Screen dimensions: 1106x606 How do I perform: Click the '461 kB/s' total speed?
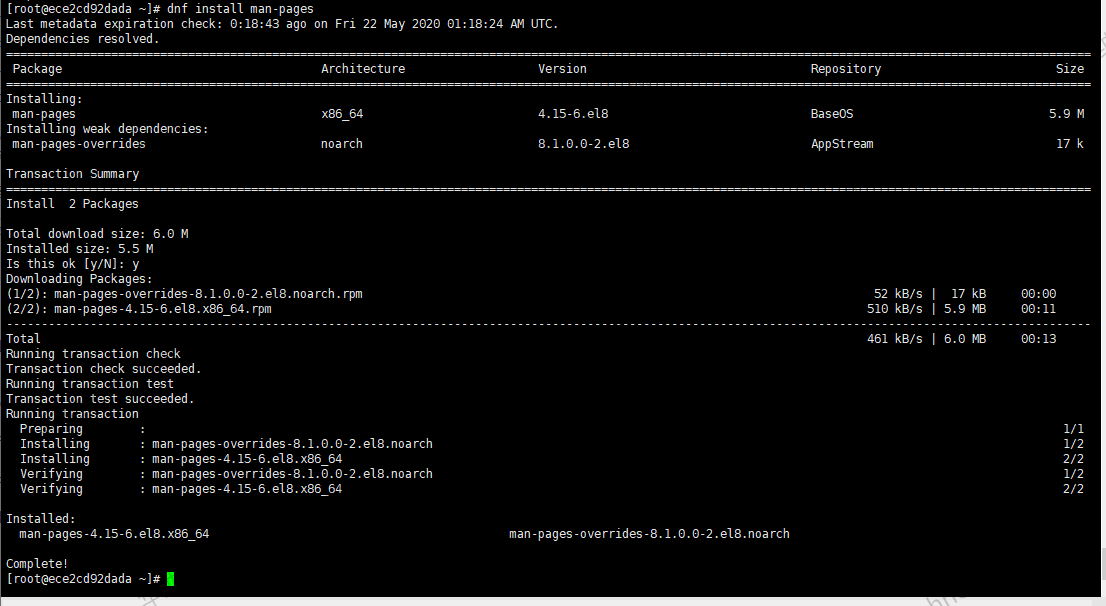894,339
